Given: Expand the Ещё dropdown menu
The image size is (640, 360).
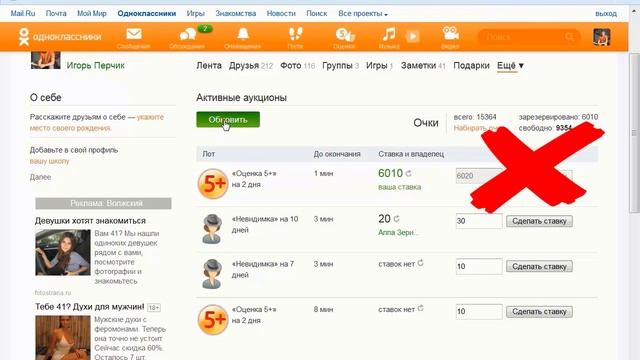Looking at the screenshot, I should (x=510, y=66).
